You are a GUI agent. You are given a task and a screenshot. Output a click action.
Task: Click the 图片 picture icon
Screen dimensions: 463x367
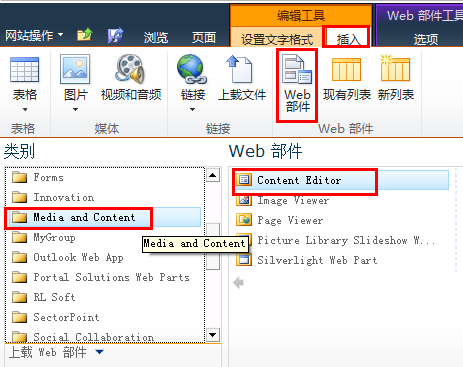(x=75, y=69)
